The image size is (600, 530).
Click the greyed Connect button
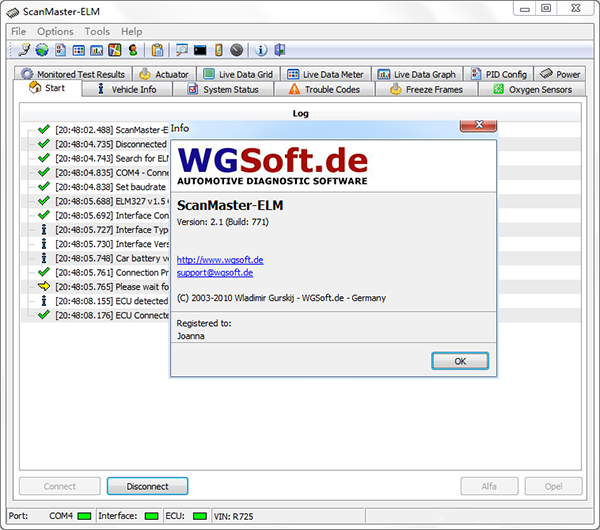pos(60,486)
